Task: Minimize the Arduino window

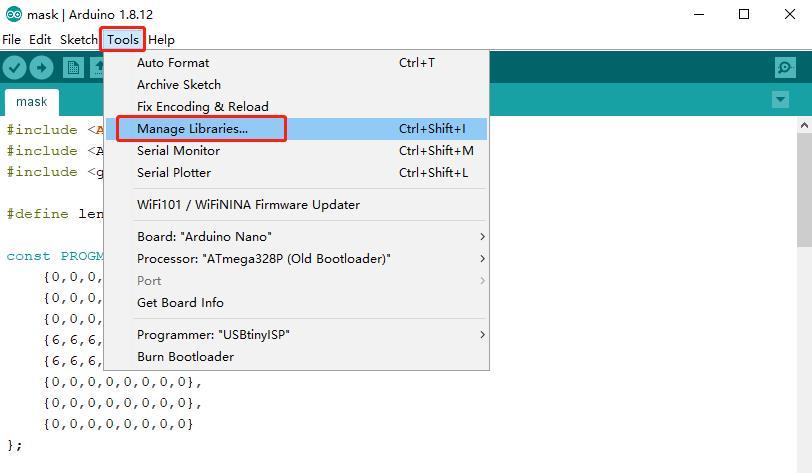Action: click(x=699, y=15)
